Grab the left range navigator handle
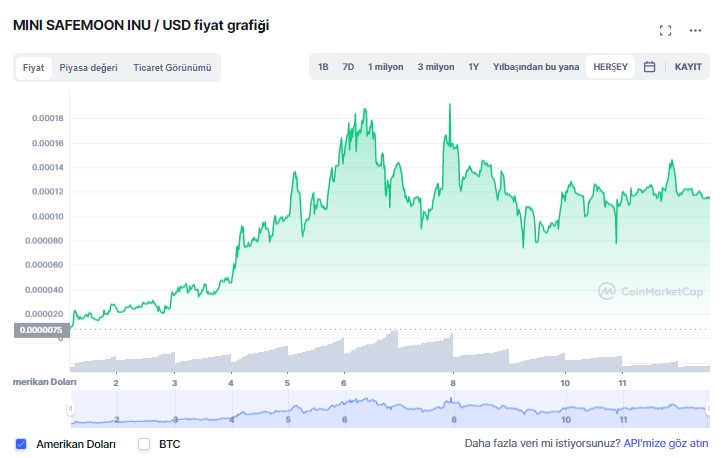The image size is (726, 458). [70, 408]
